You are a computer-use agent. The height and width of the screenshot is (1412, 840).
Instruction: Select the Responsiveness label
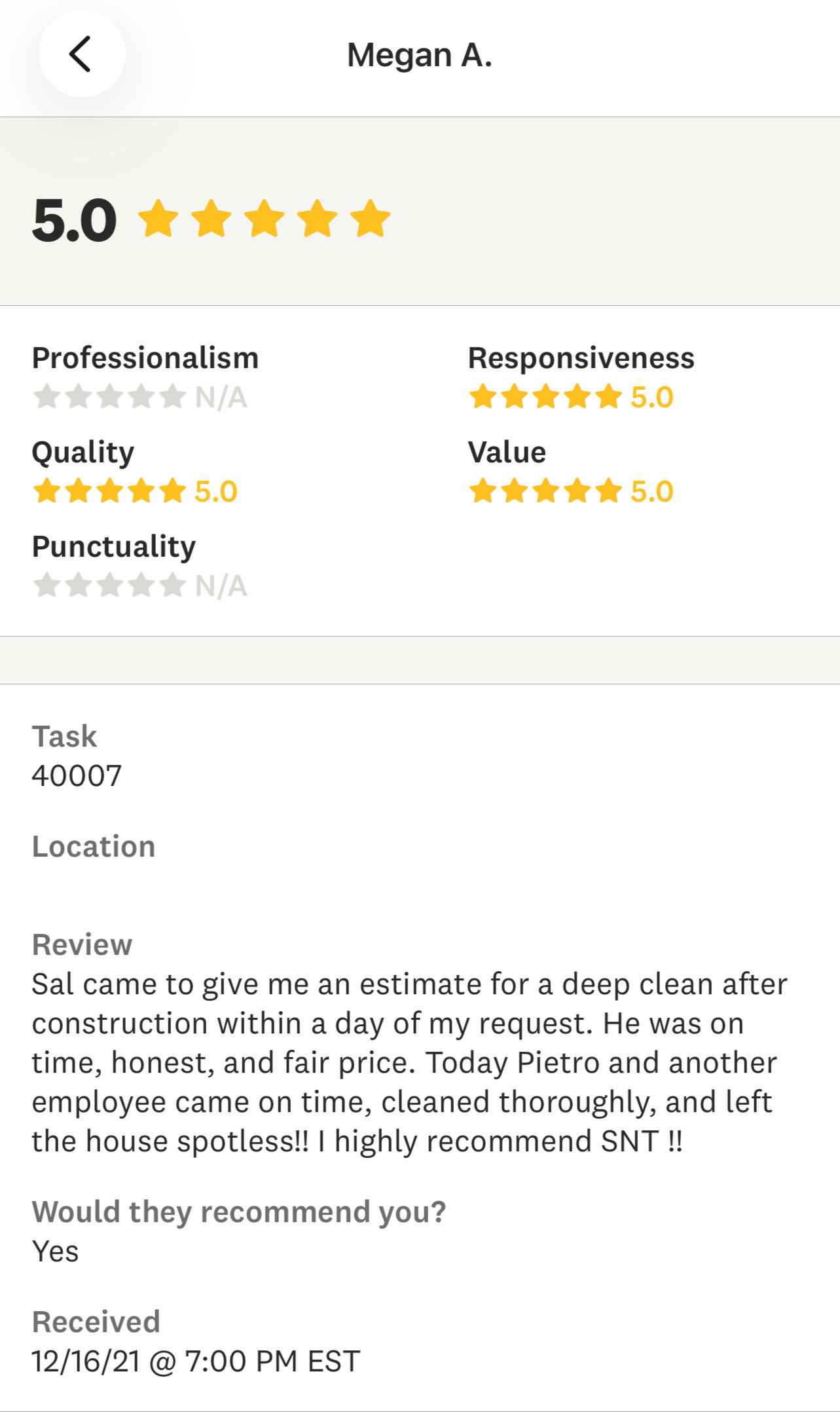tap(581, 358)
